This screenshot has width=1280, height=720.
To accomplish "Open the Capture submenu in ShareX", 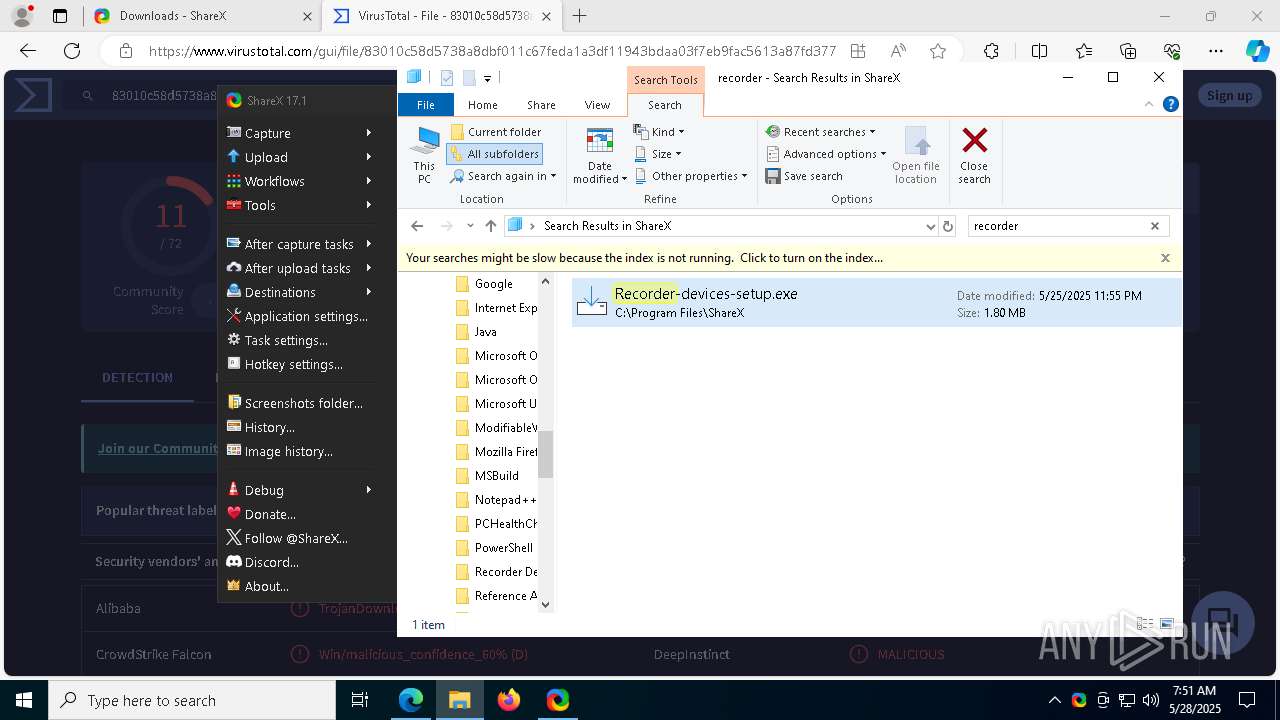I will pyautogui.click(x=297, y=133).
